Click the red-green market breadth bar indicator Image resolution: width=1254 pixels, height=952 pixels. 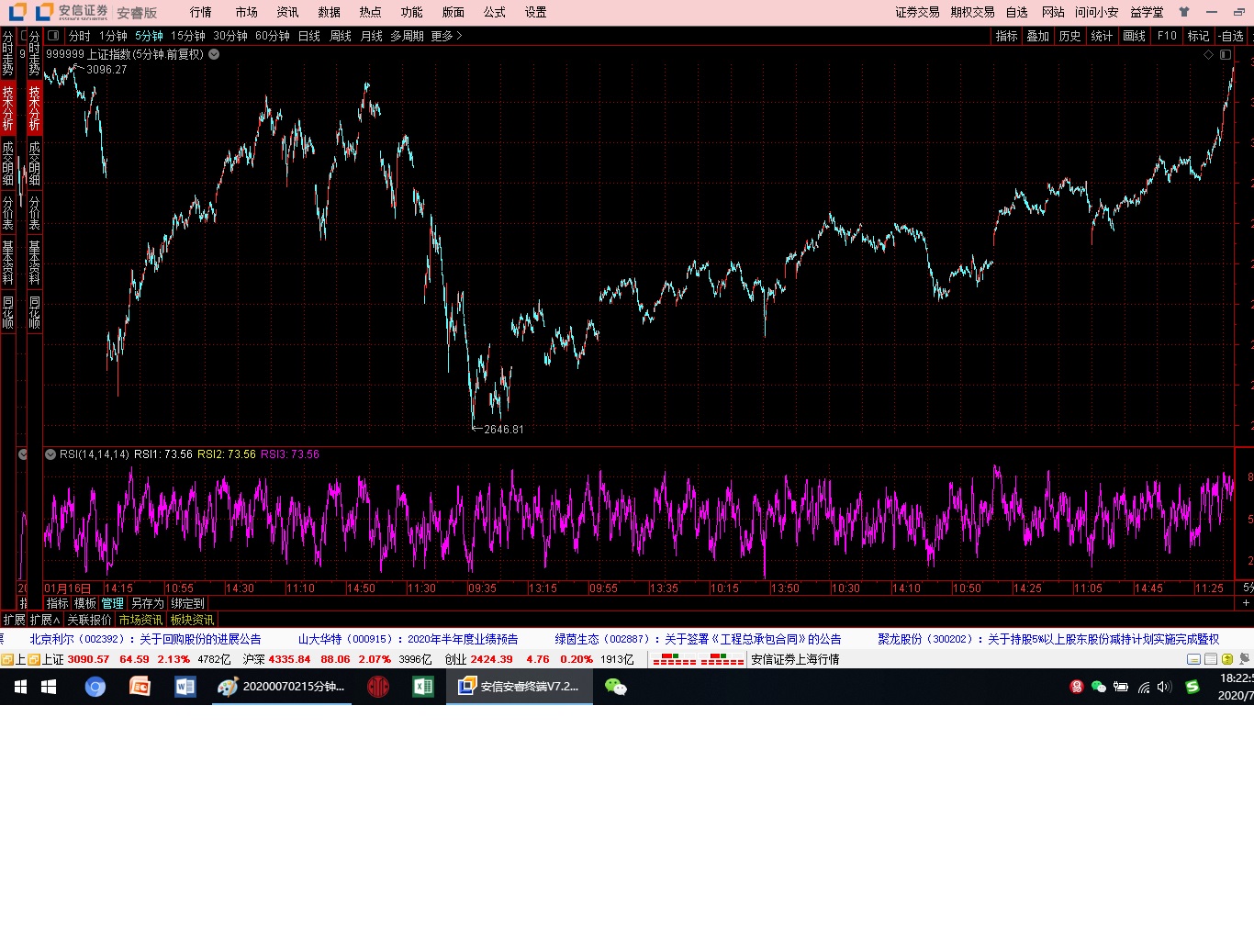point(698,659)
